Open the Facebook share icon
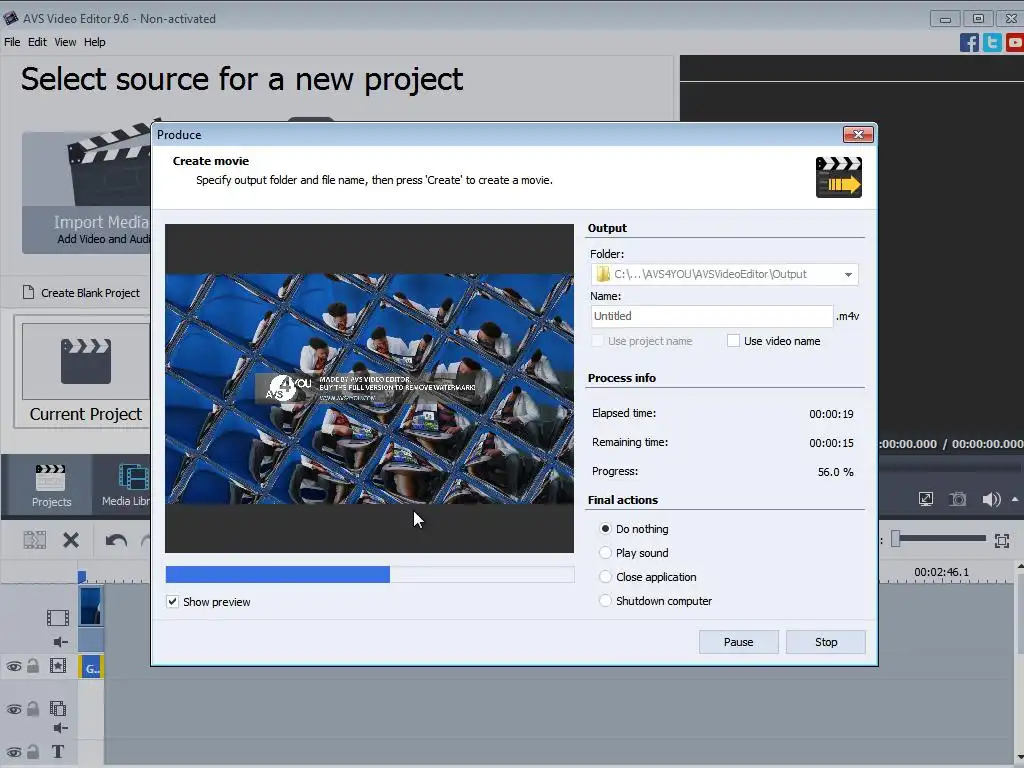 (969, 42)
